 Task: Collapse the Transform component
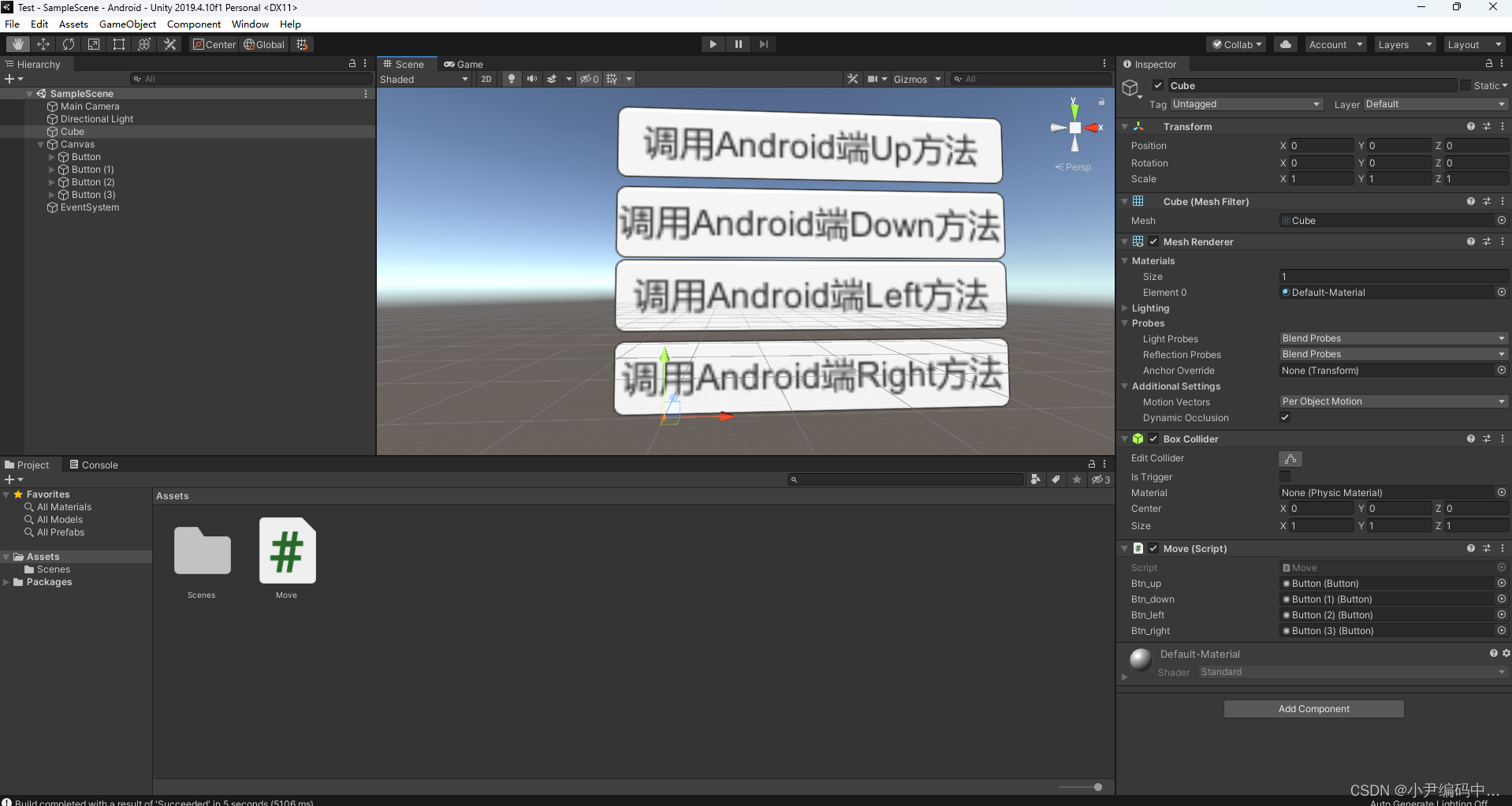tap(1124, 126)
